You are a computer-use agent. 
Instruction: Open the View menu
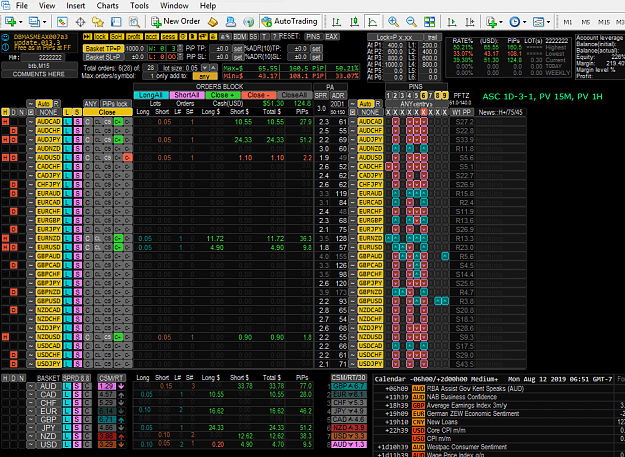click(47, 6)
